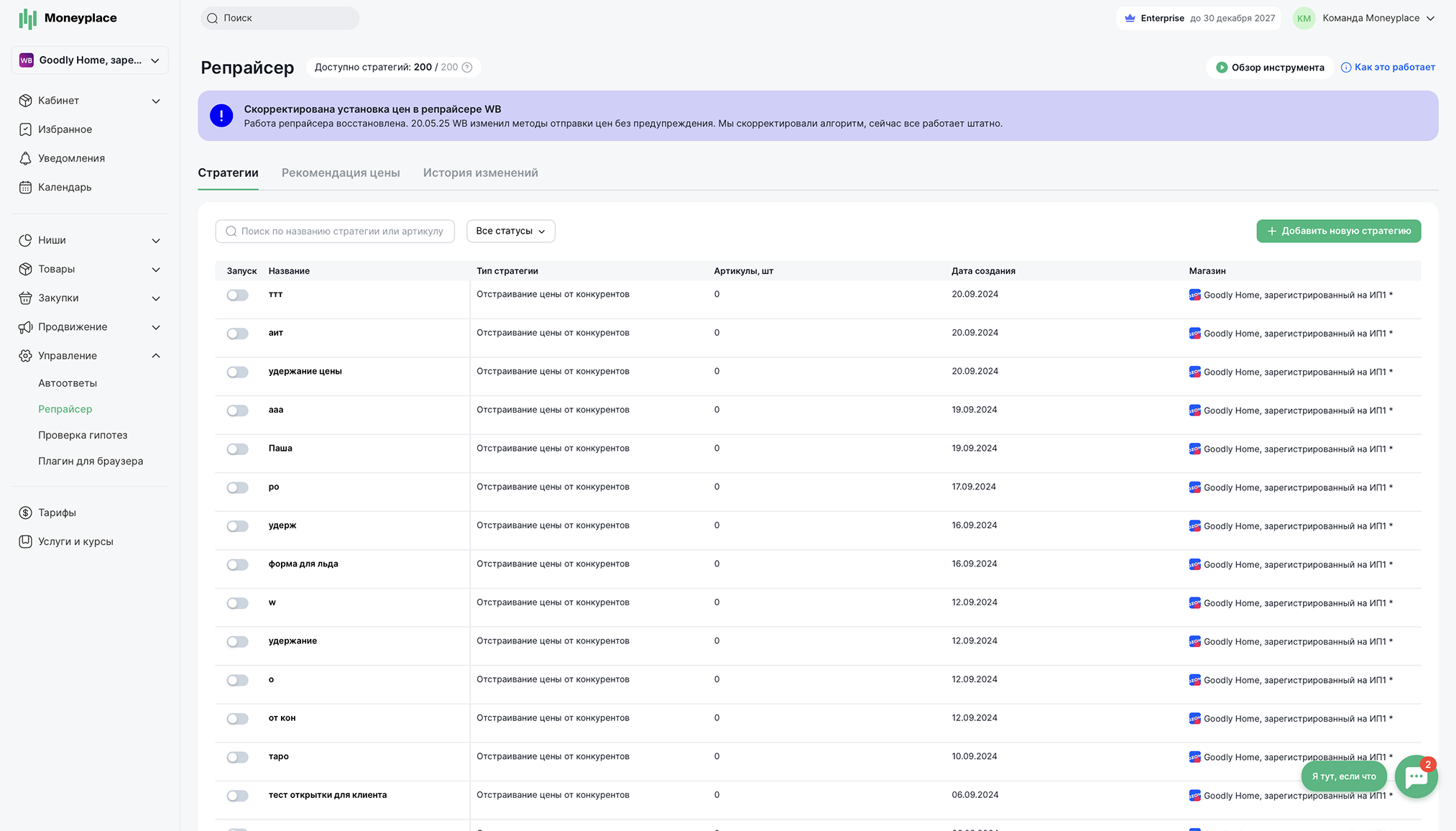1456x831 pixels.
Task: Expand the Закупки menu chevron
Action: click(x=156, y=298)
